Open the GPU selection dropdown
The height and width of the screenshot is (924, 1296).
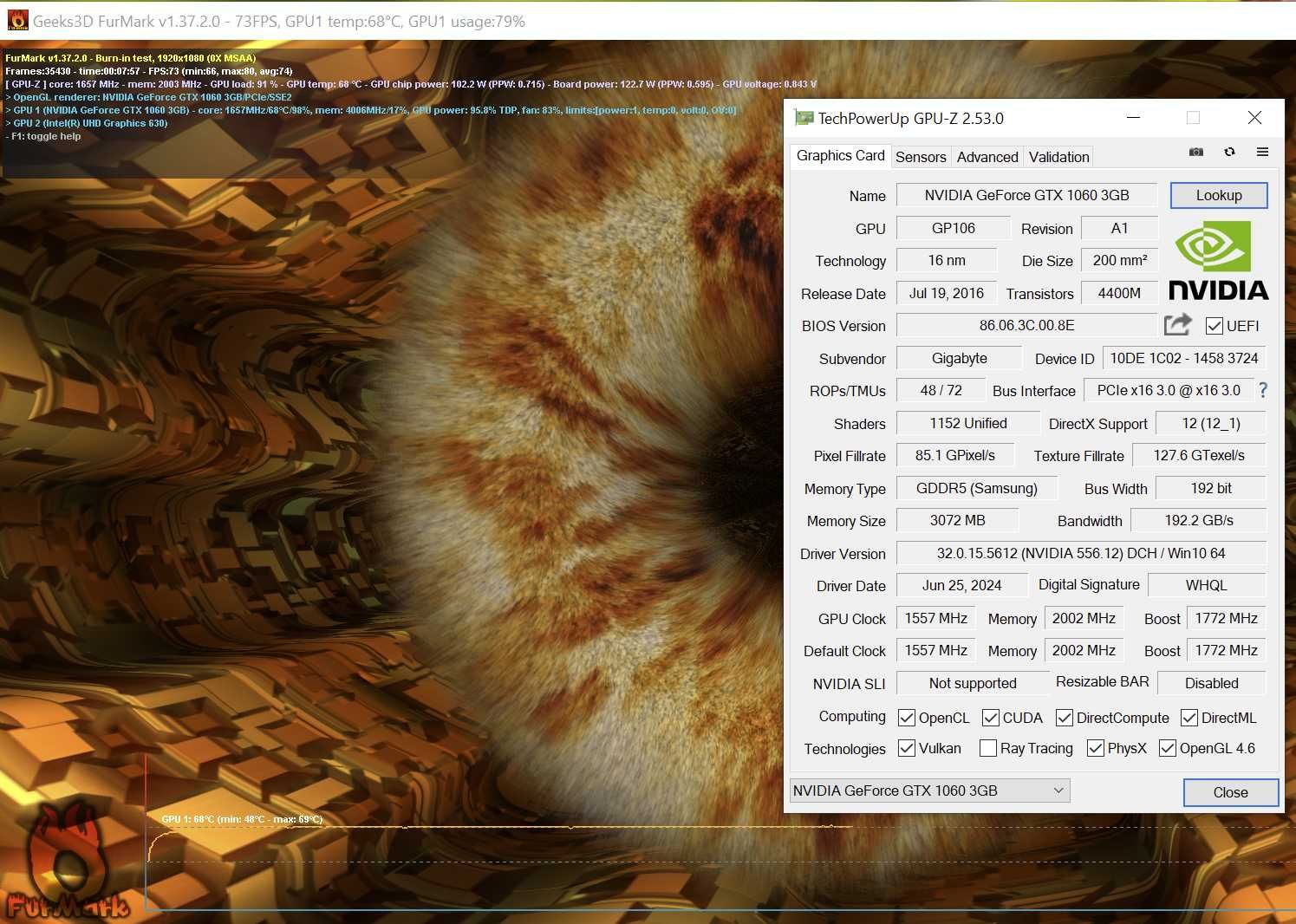point(929,791)
